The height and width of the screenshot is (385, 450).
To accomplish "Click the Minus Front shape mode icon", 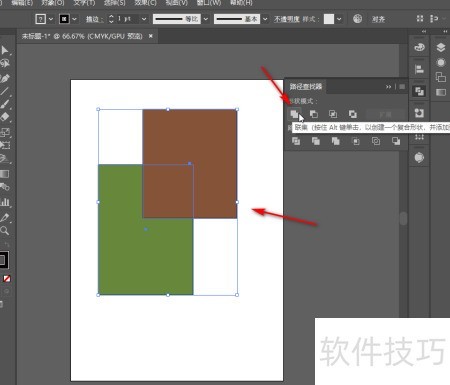I will pos(314,114).
